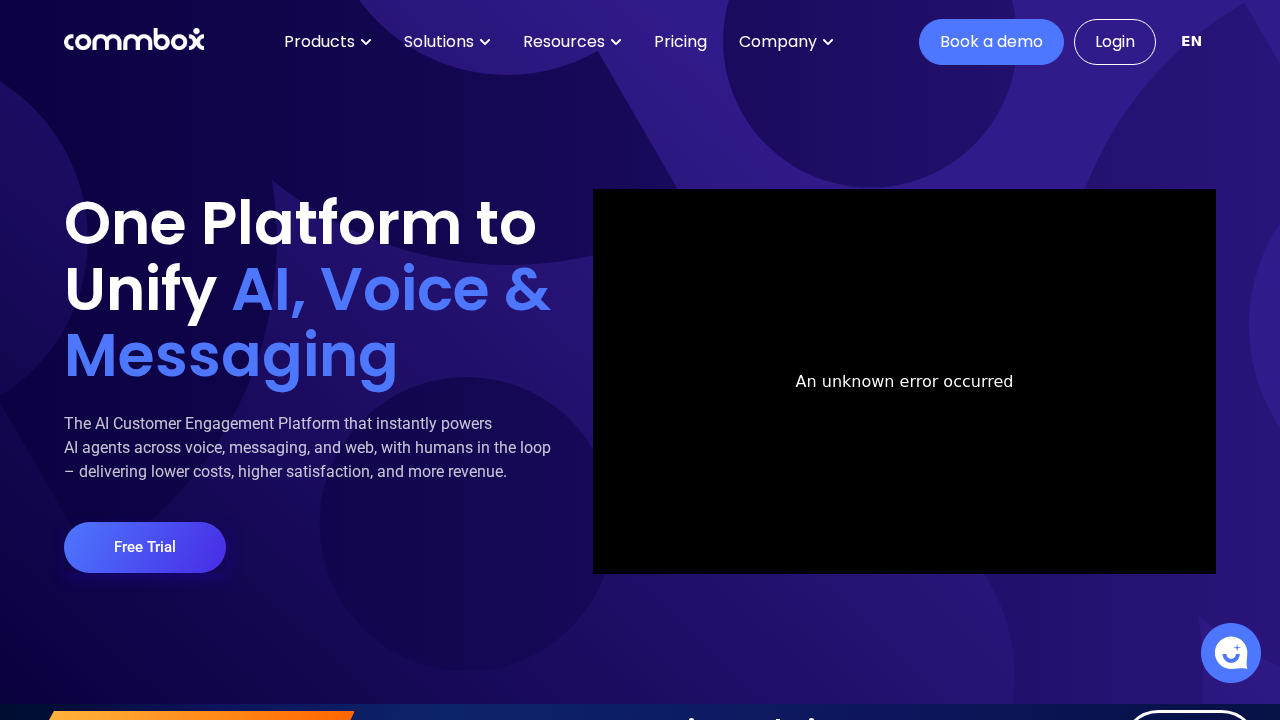Click the Solutions chevron arrow

pyautogui.click(x=485, y=42)
